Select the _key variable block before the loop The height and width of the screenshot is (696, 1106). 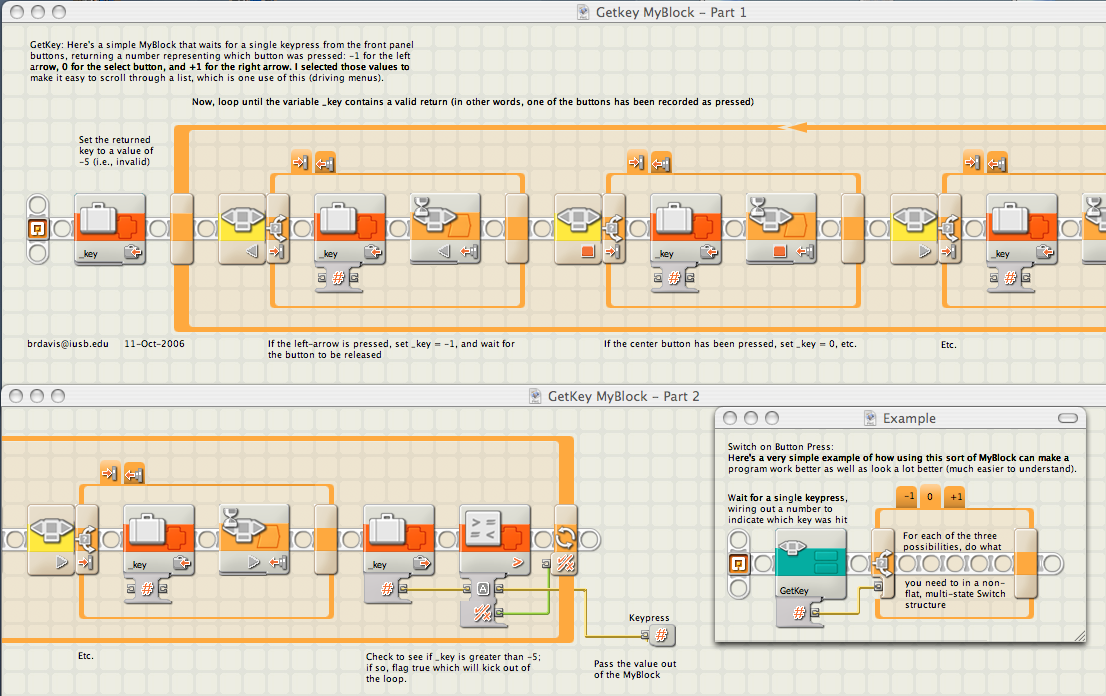click(x=110, y=229)
